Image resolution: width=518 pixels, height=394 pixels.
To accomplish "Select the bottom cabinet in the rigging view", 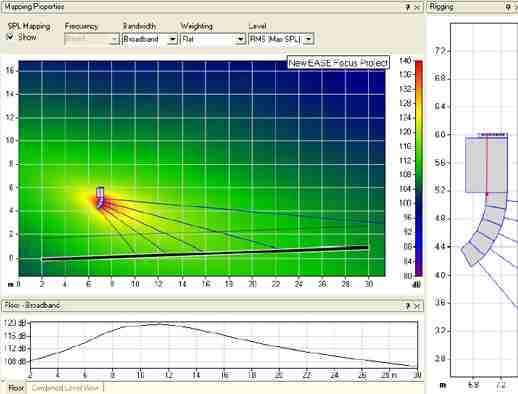I will tap(471, 254).
